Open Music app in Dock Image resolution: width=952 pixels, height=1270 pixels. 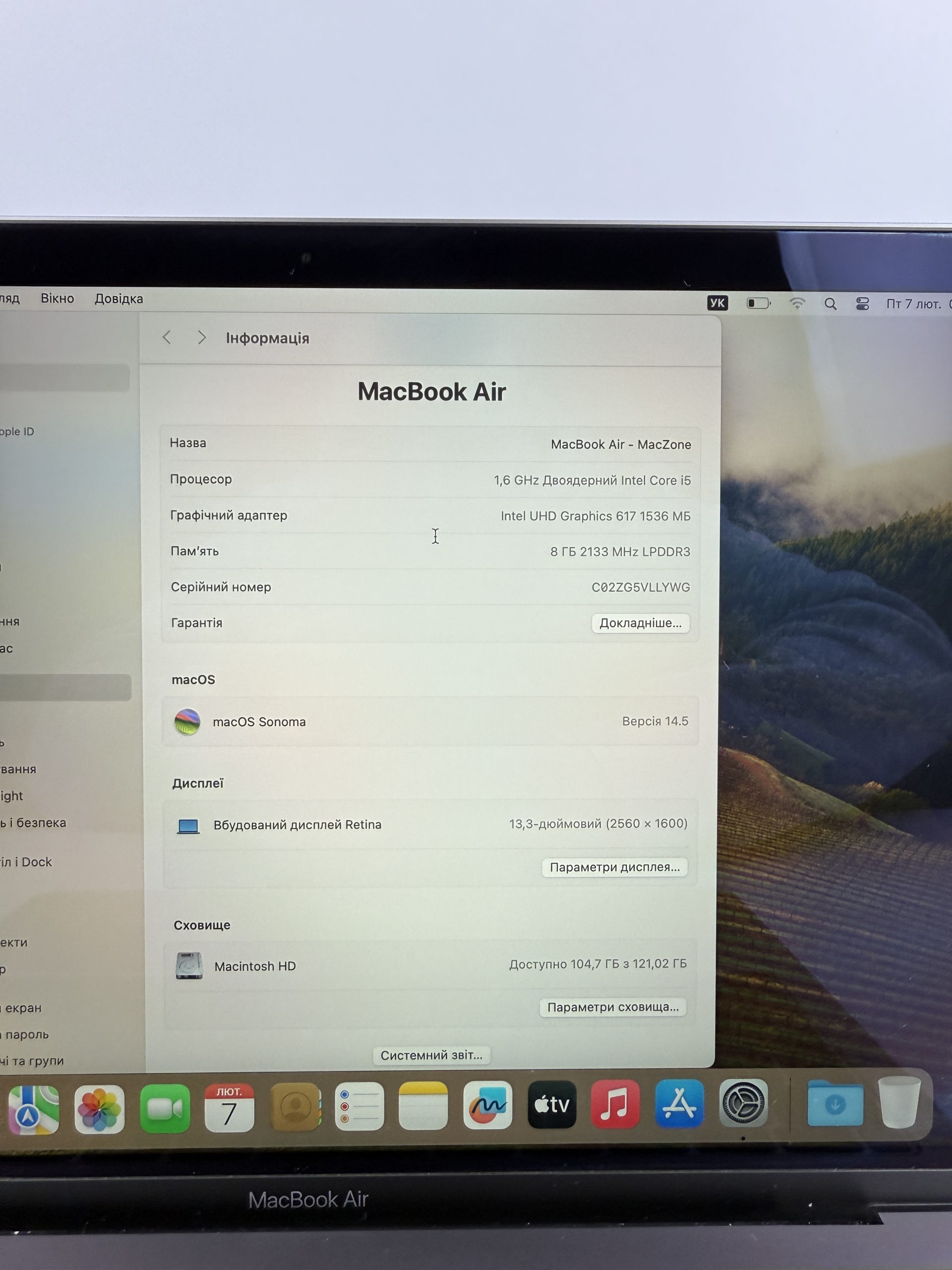[615, 1104]
